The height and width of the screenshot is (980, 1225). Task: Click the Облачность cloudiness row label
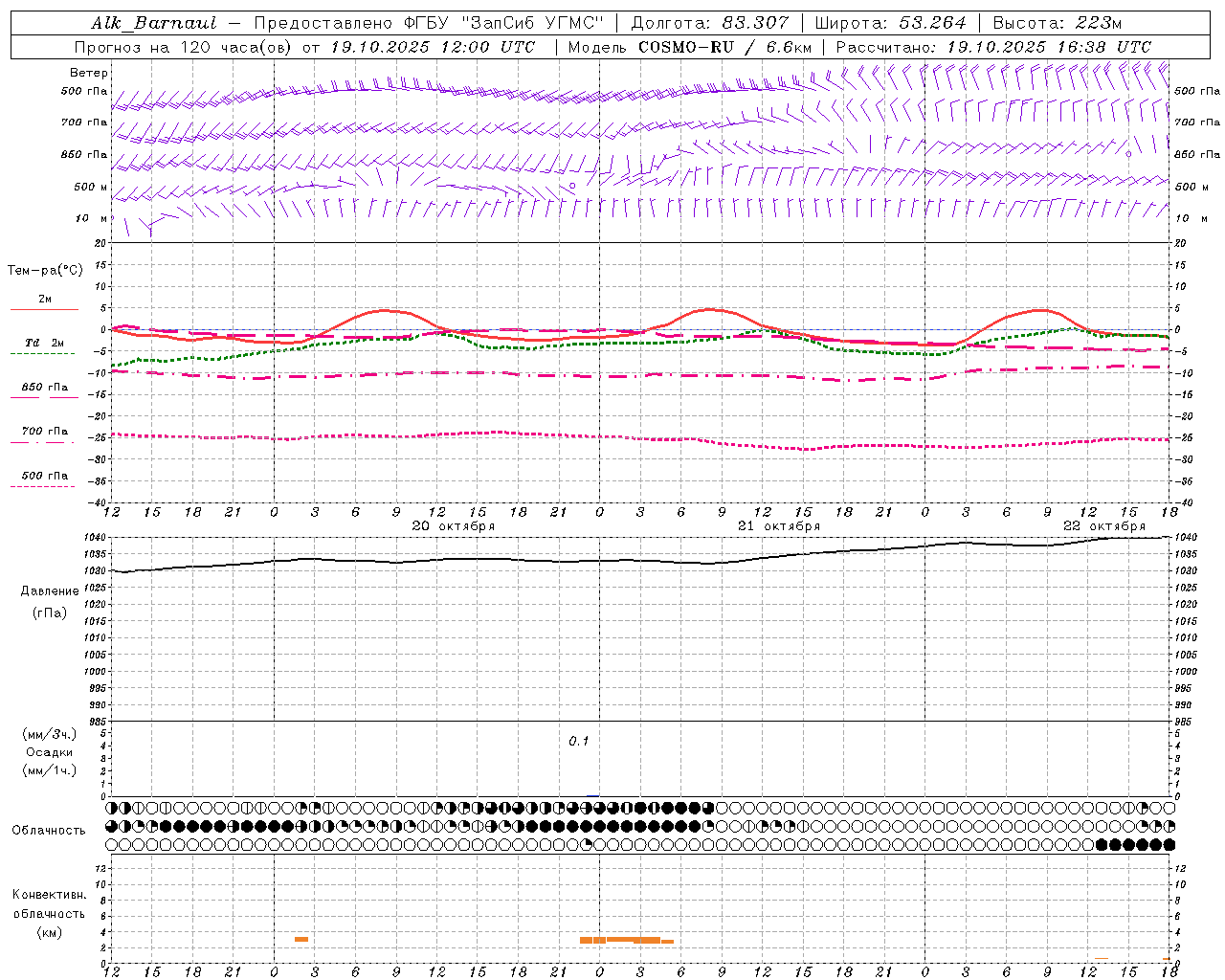point(49,830)
